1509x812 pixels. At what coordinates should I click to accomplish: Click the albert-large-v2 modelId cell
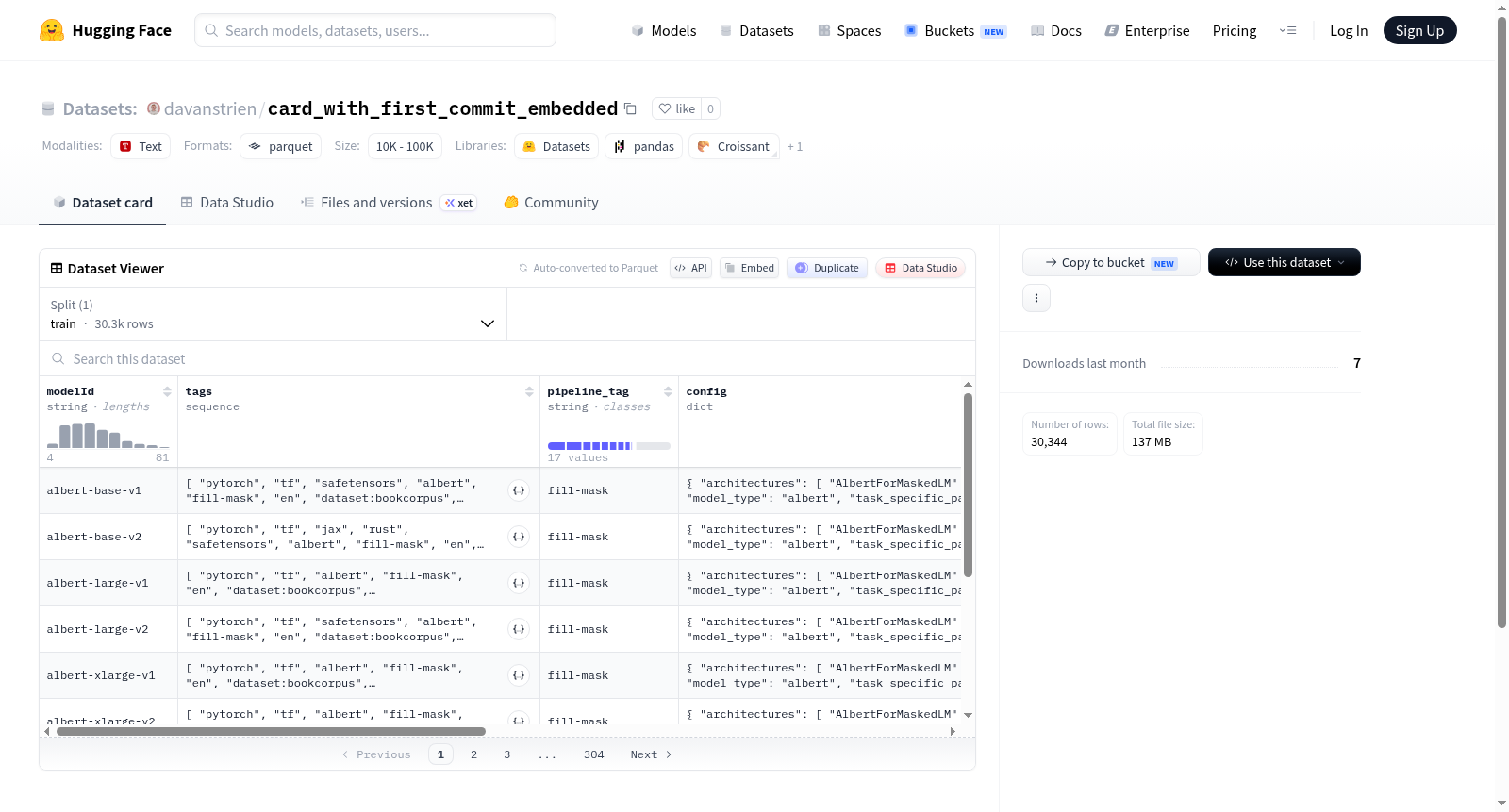(x=108, y=629)
